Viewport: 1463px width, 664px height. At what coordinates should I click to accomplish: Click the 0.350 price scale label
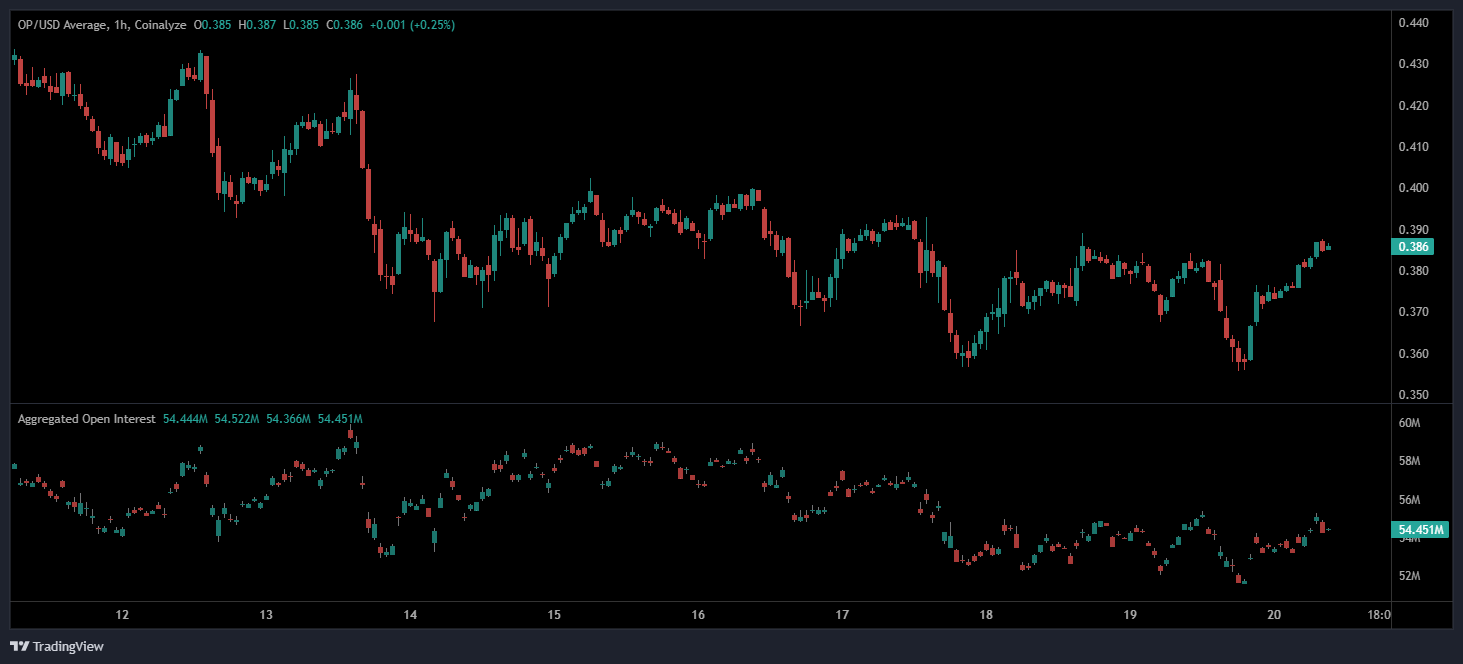click(1412, 395)
